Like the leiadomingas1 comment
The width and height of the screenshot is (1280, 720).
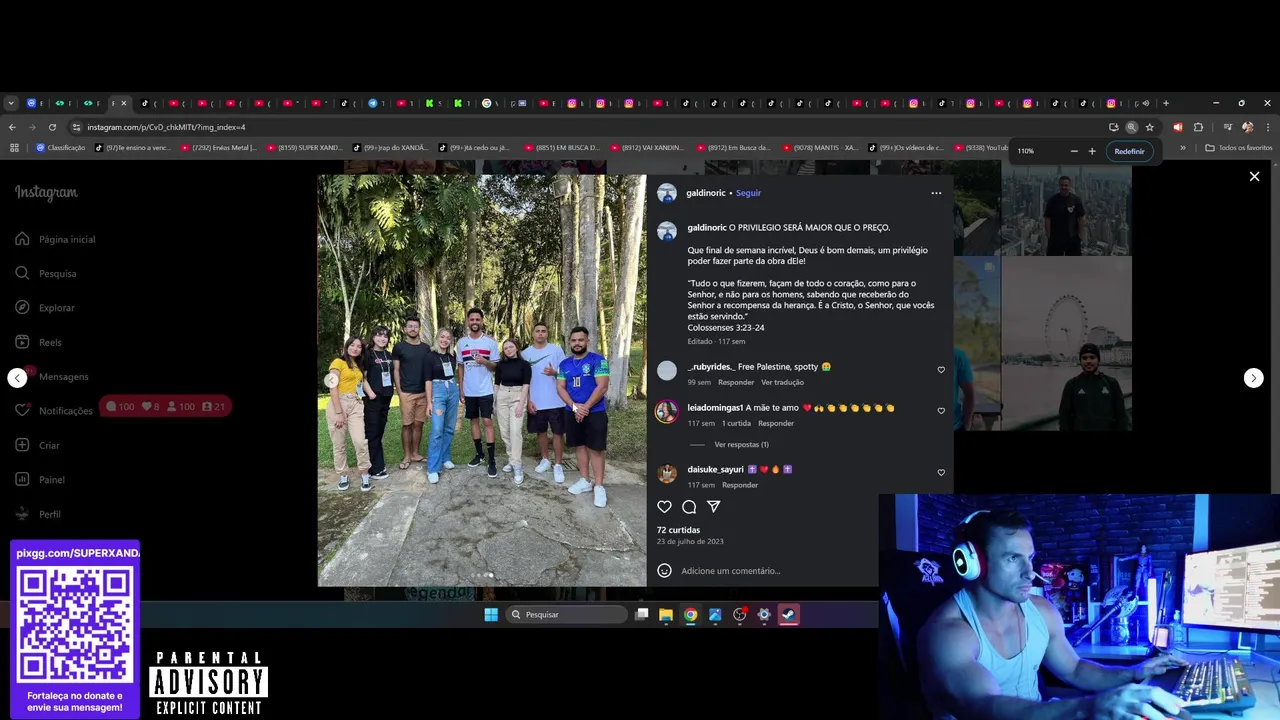tap(941, 411)
